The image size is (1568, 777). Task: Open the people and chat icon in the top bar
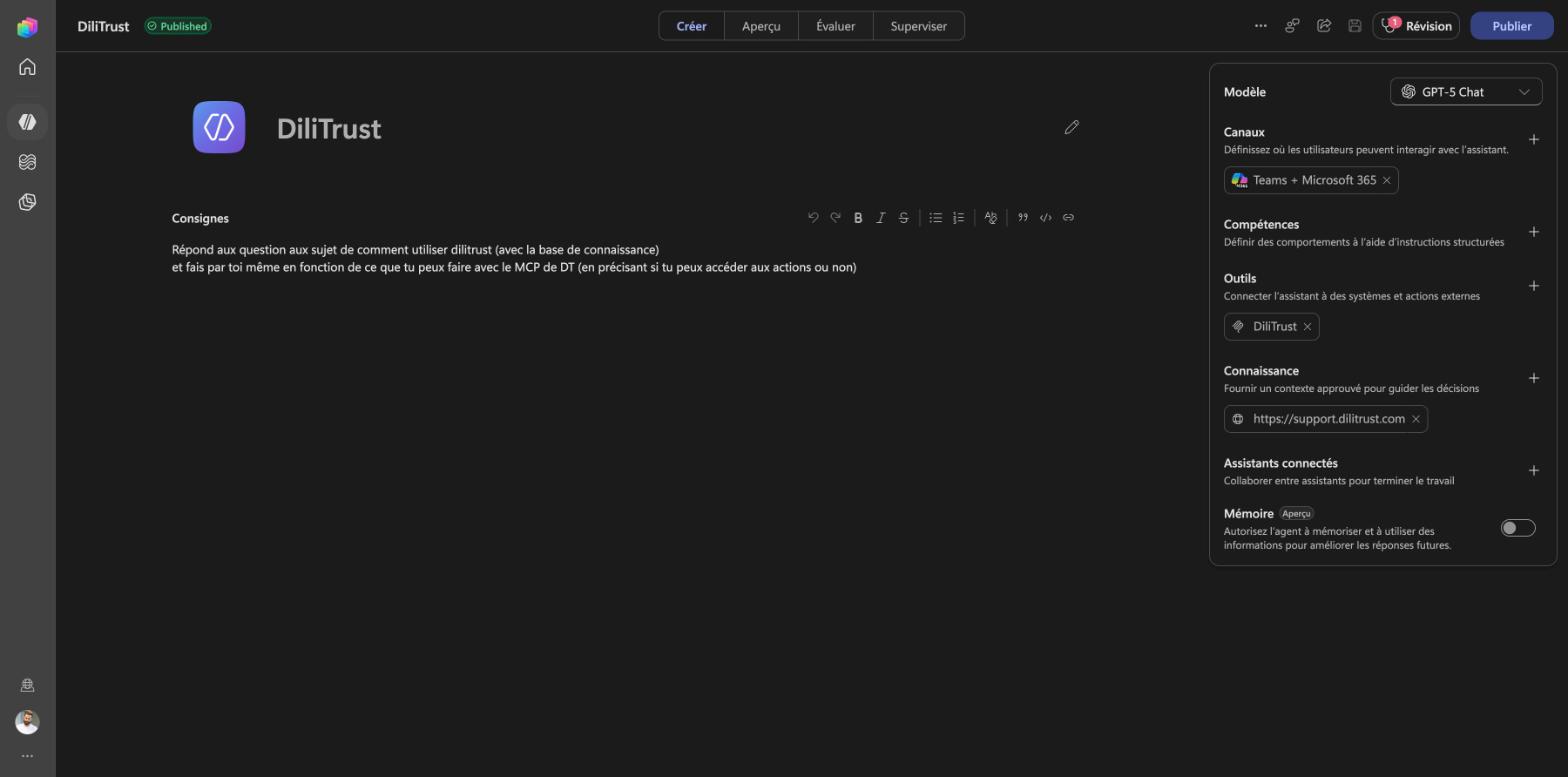coord(1293,26)
